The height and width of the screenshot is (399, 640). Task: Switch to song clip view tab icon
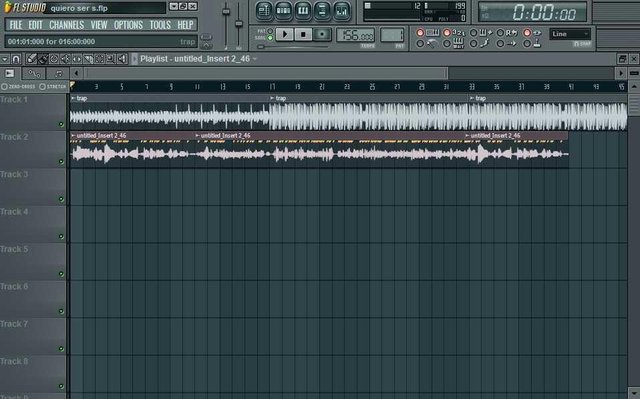[10, 73]
